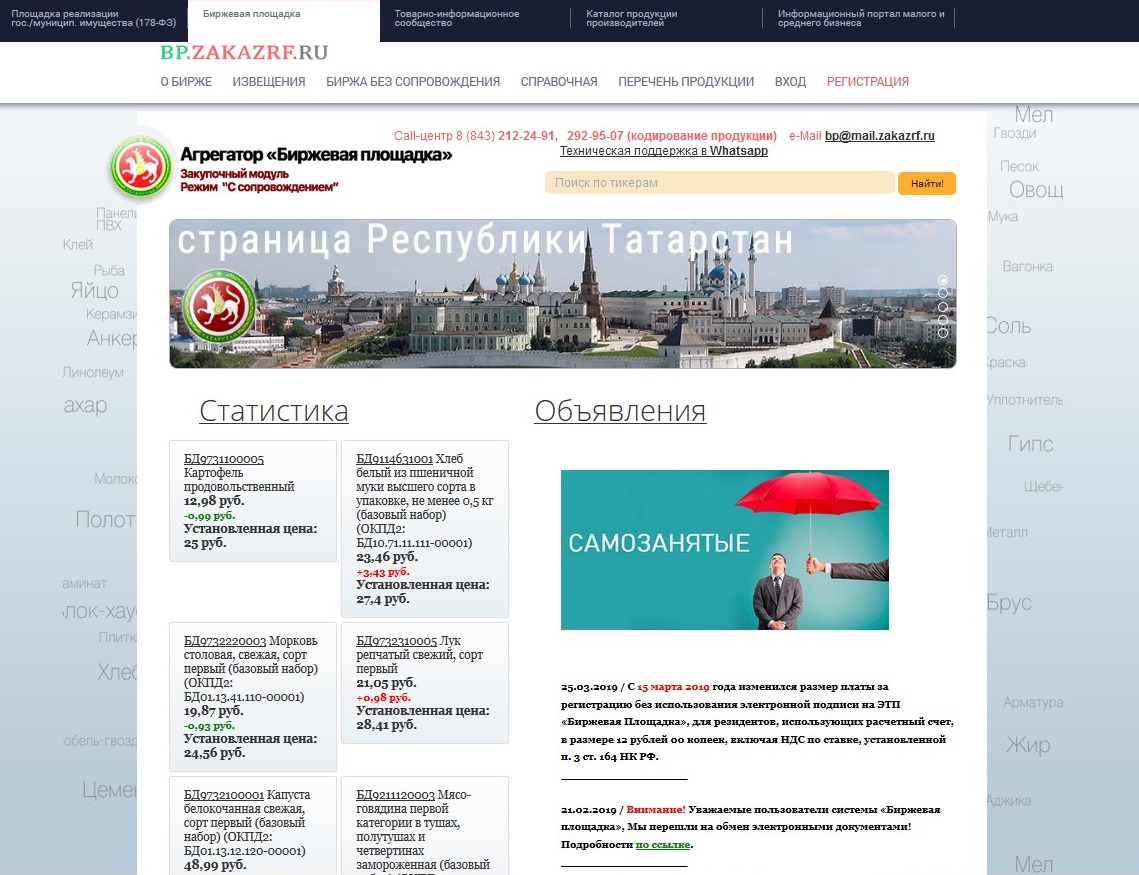1139x875 pixels.
Task: Open the Самозанятые umbrella banner image
Action: click(724, 549)
